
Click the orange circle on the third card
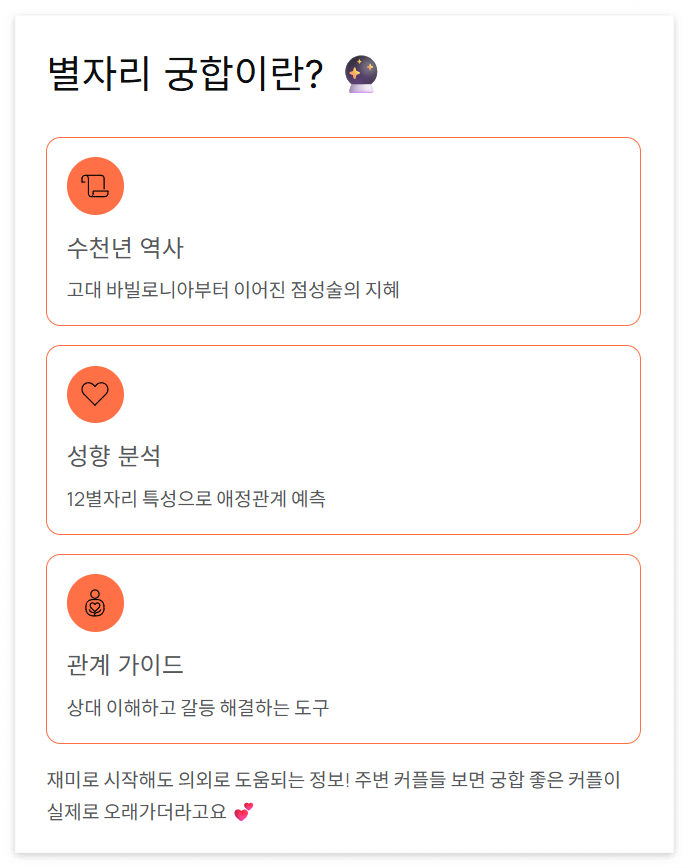[x=95, y=603]
